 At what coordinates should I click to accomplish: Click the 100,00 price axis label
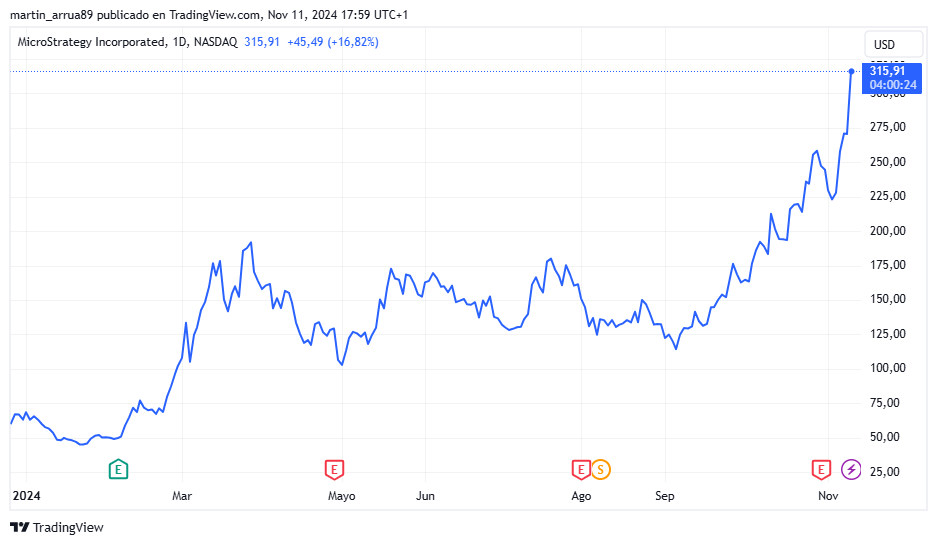click(887, 368)
